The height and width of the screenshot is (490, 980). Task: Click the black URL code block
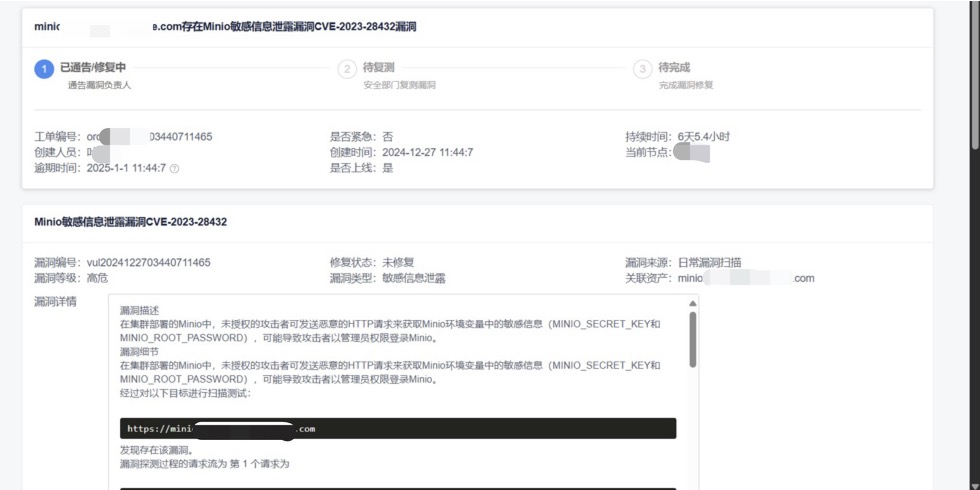[398, 429]
